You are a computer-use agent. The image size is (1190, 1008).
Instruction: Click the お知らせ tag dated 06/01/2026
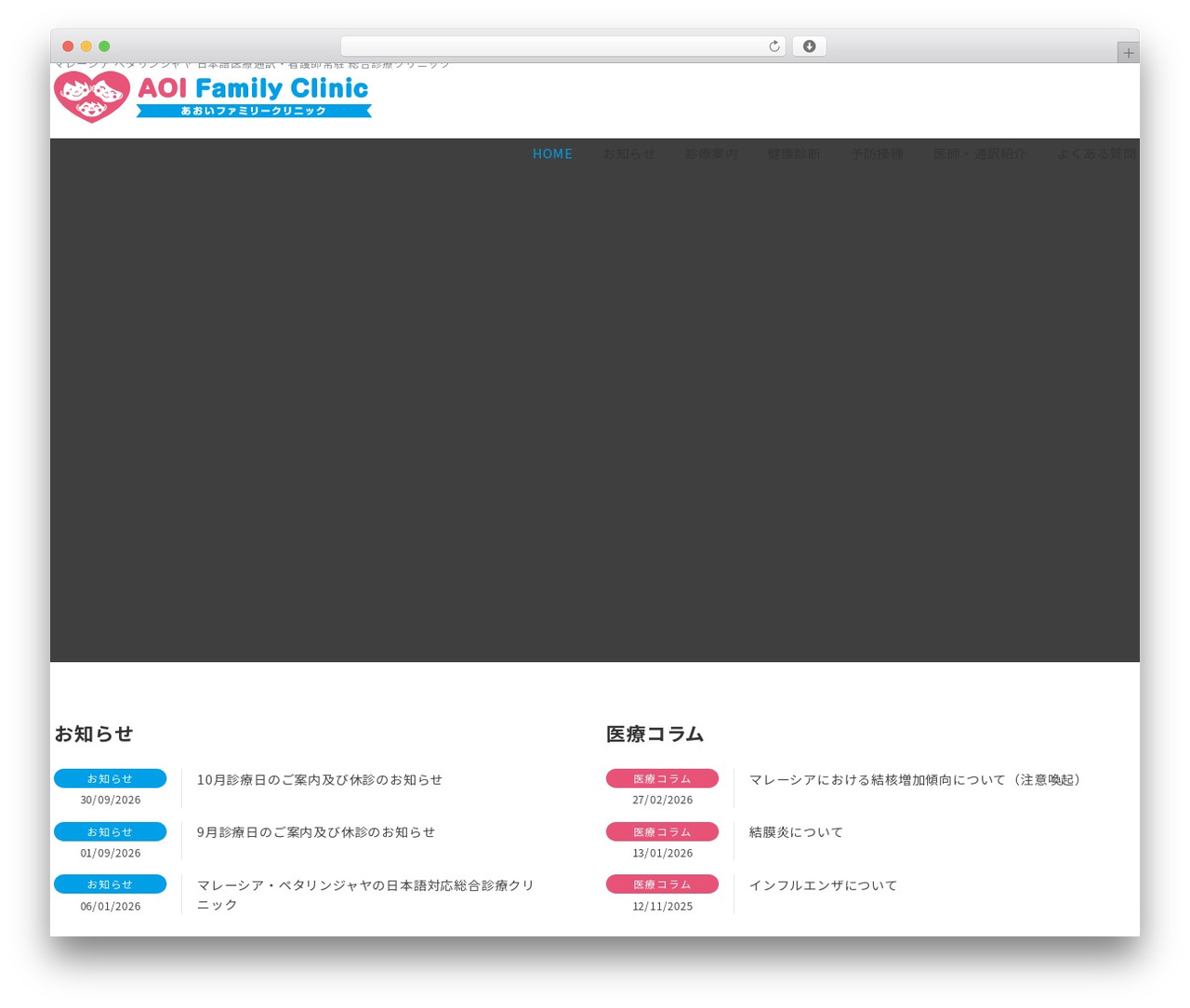click(110, 884)
